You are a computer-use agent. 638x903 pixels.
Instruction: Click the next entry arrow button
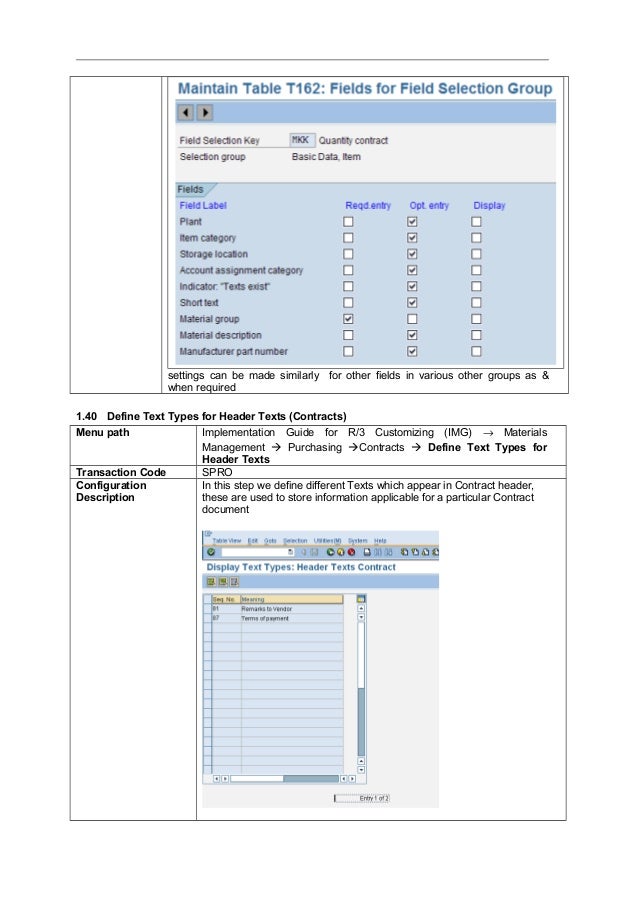[x=205, y=112]
